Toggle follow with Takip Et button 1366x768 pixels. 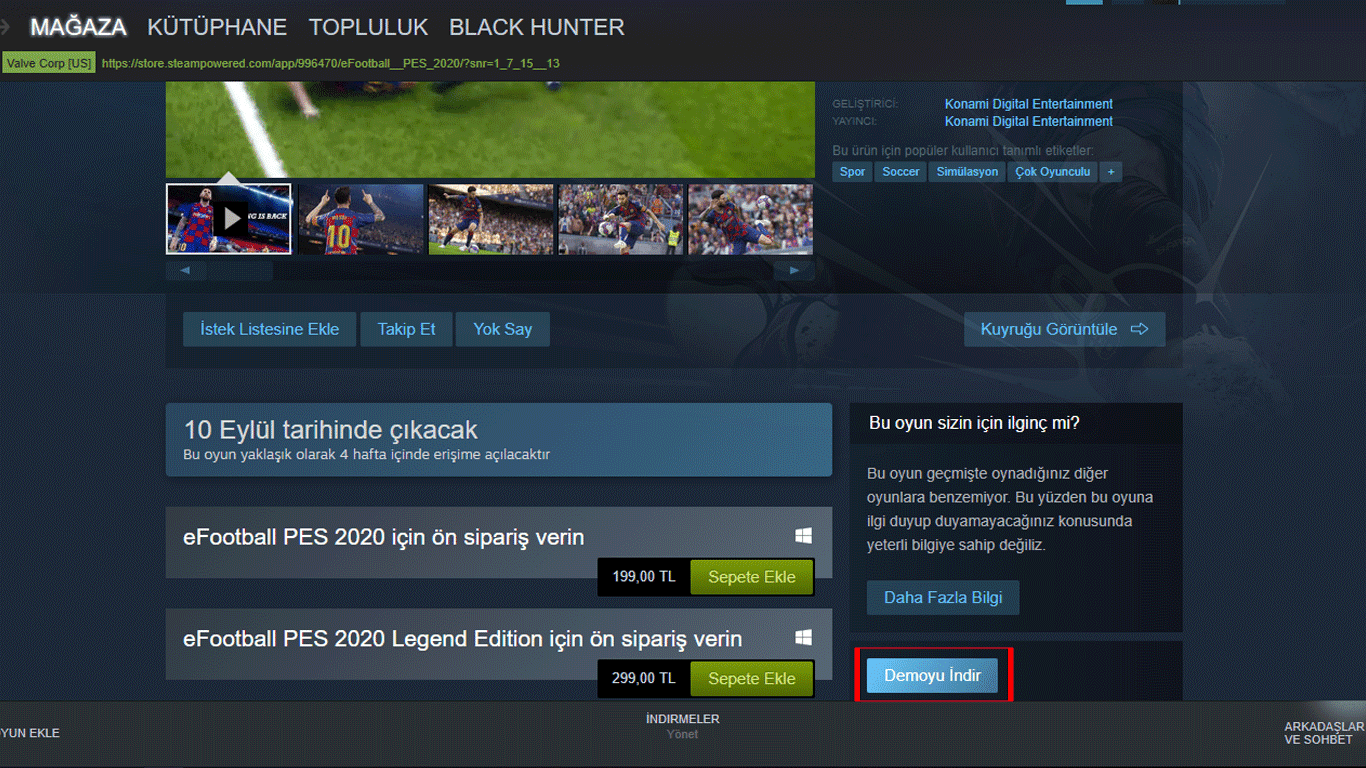coord(406,329)
